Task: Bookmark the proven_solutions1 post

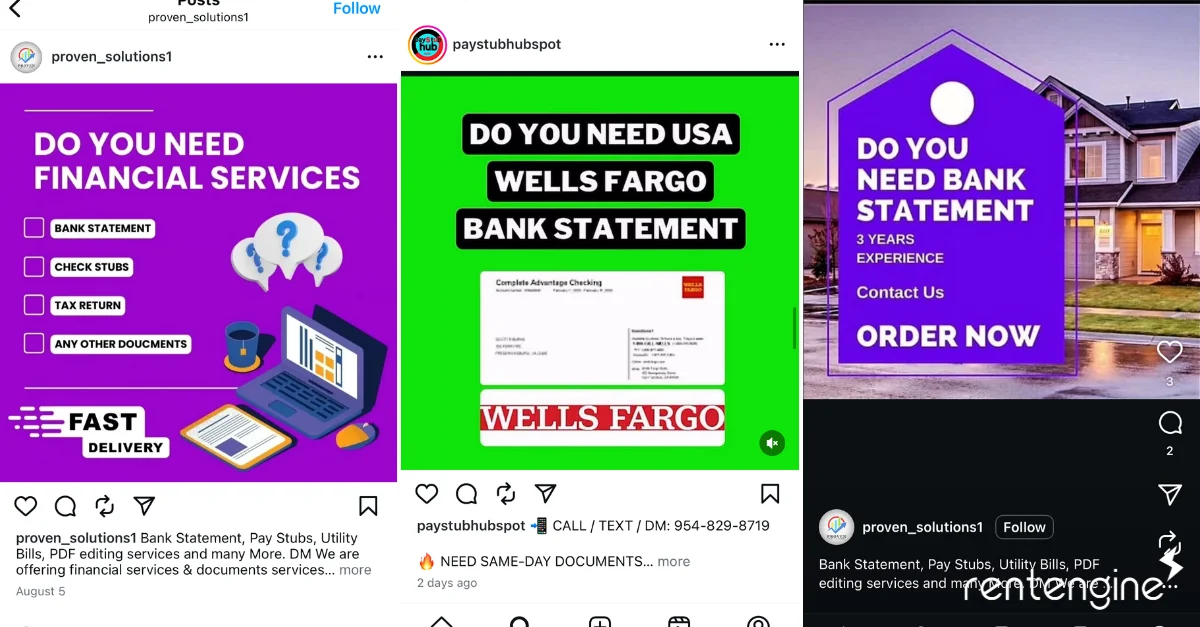Action: point(368,506)
